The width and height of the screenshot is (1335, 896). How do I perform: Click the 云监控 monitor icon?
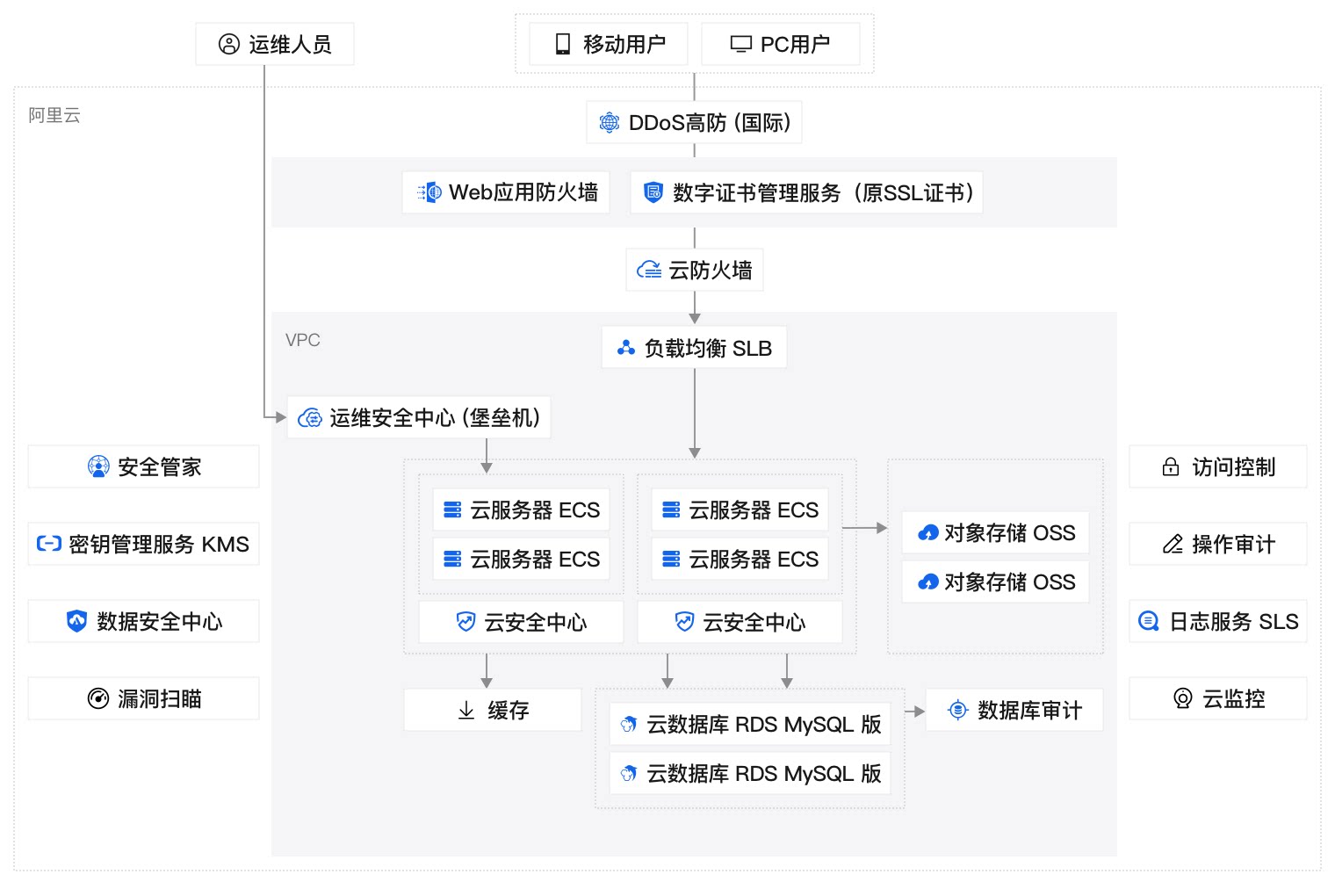tap(1183, 698)
